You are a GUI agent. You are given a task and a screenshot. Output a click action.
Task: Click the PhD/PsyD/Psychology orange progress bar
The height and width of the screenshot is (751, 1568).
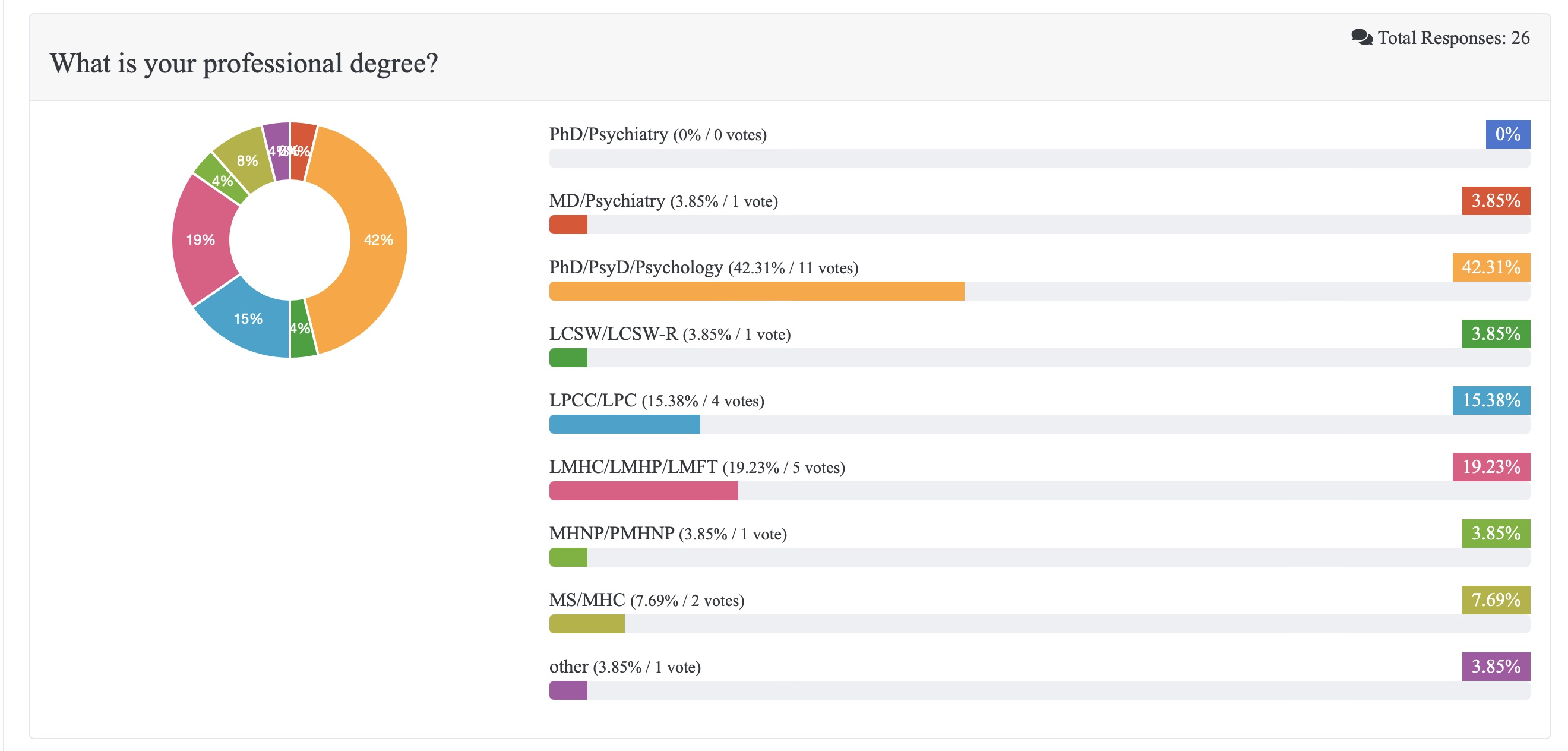point(756,291)
